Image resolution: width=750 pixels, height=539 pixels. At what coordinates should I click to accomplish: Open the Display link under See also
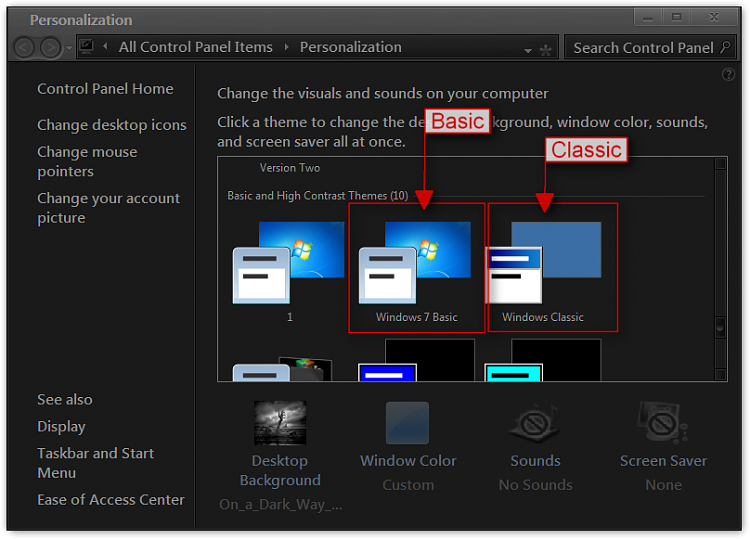pos(61,427)
